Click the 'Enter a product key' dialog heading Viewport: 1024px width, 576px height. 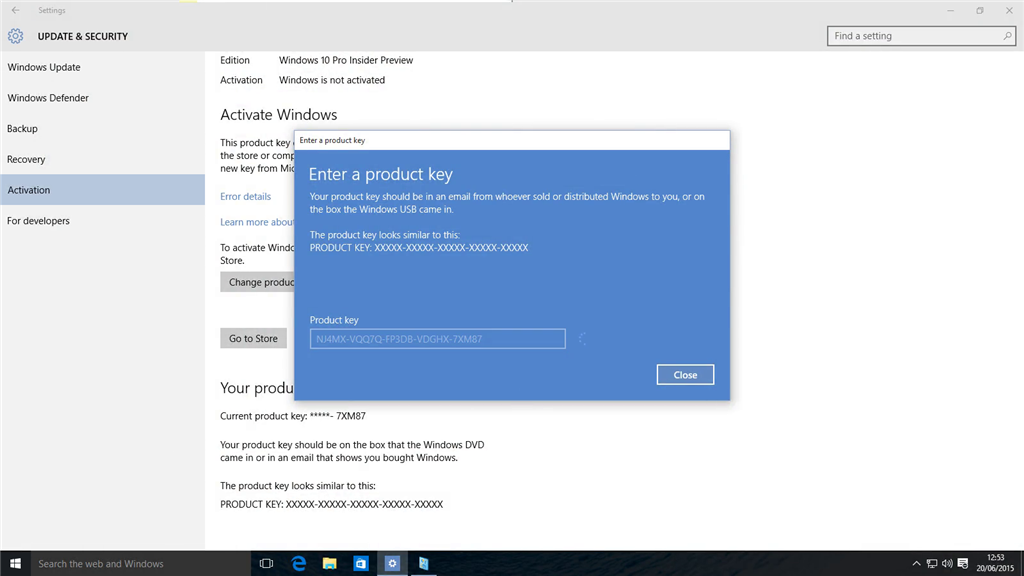tap(381, 174)
